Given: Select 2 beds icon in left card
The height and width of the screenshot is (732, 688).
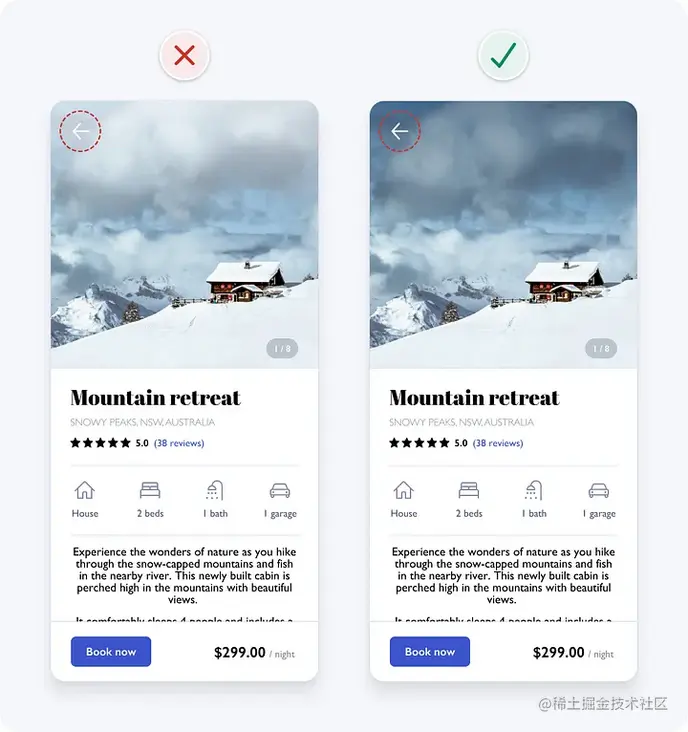Looking at the screenshot, I should click(x=150, y=490).
